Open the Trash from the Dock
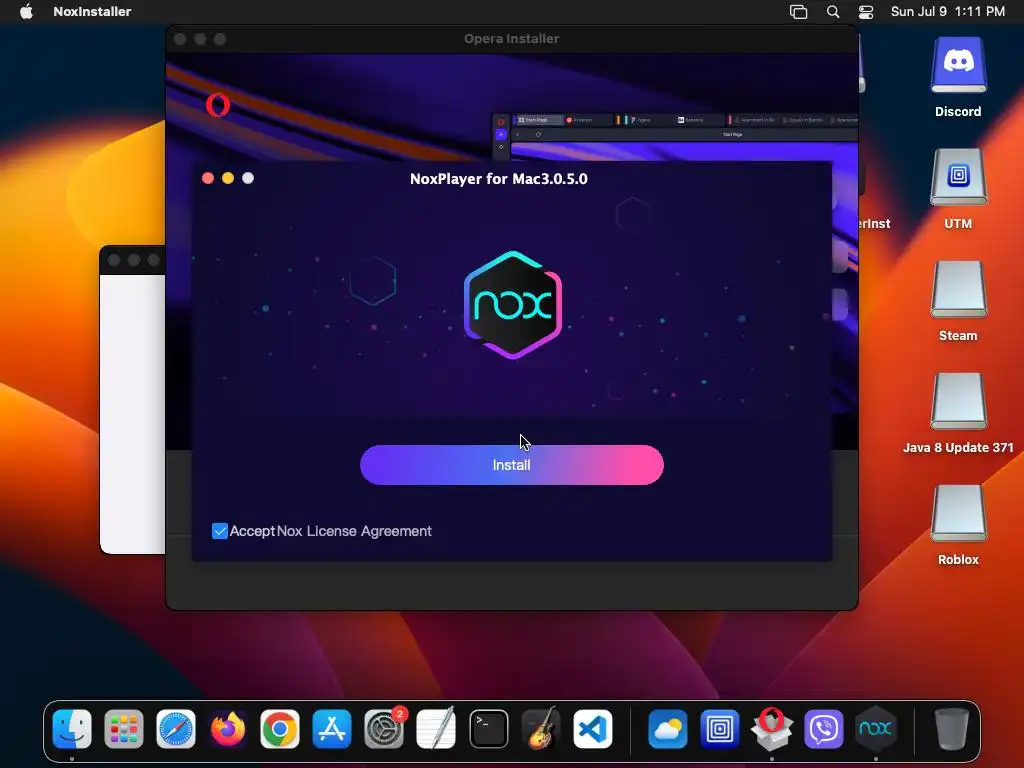Screen dimensions: 1024x768 pos(952,729)
